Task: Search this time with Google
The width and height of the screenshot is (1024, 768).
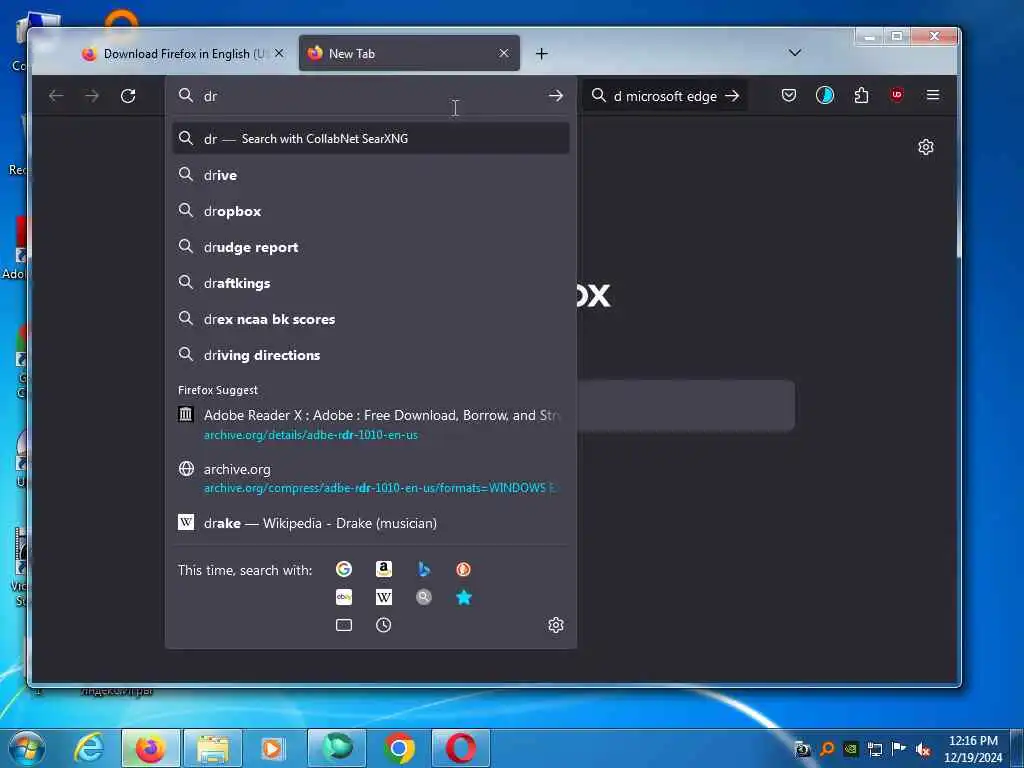Action: click(344, 569)
